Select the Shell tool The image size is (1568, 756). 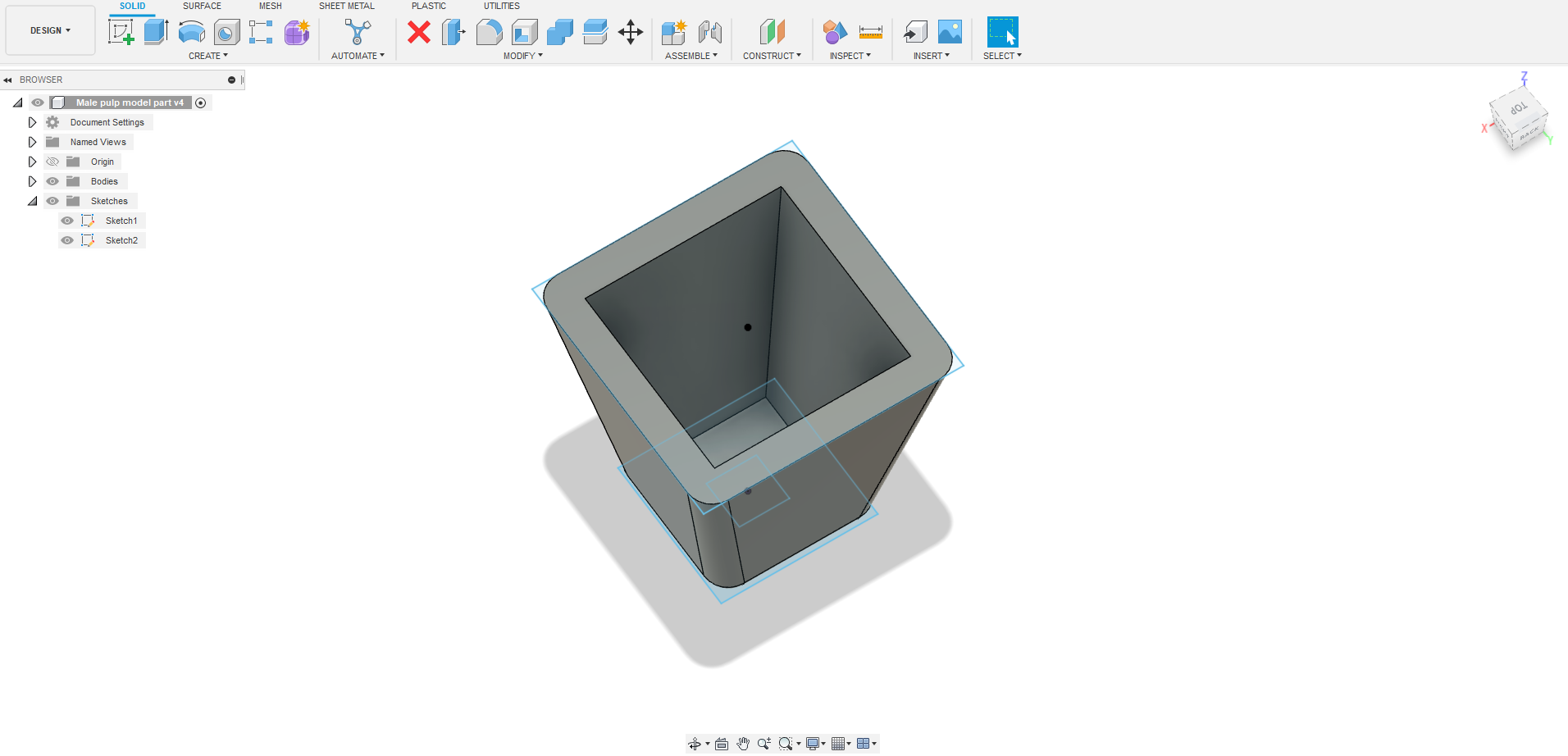(x=524, y=32)
